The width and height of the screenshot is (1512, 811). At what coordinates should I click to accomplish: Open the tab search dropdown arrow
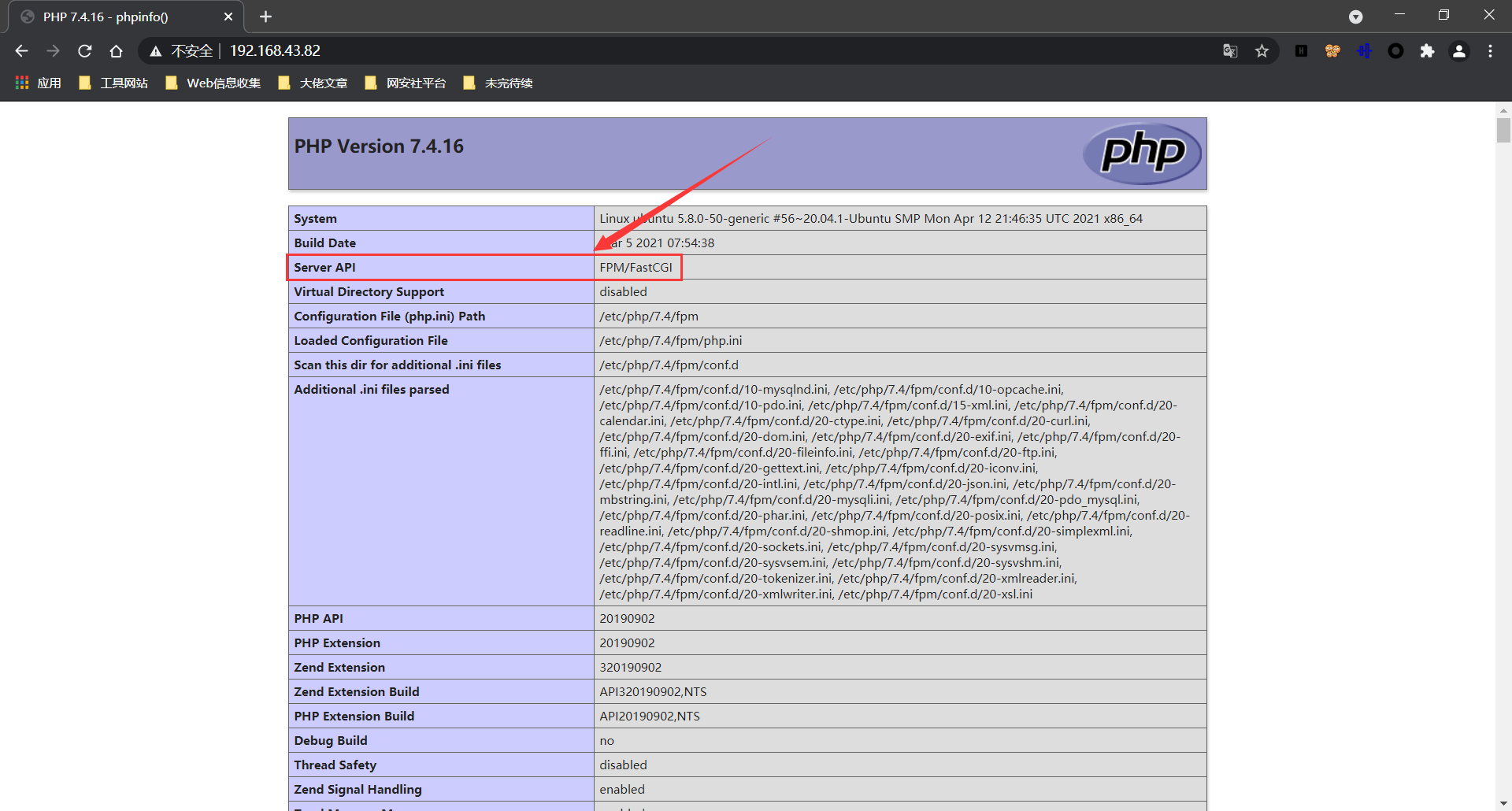(1355, 17)
